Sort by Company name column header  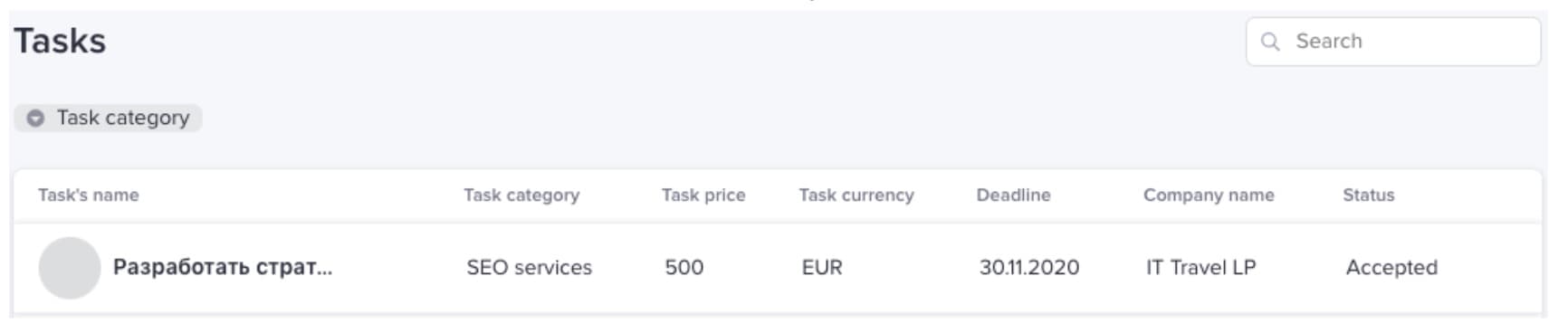(1209, 195)
